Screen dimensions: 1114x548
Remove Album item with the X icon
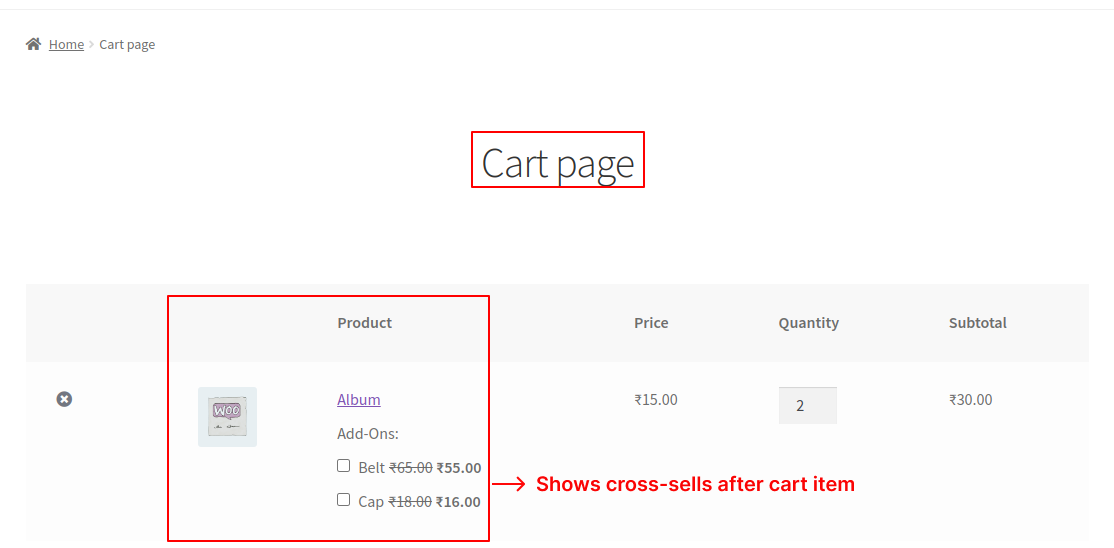click(x=64, y=399)
